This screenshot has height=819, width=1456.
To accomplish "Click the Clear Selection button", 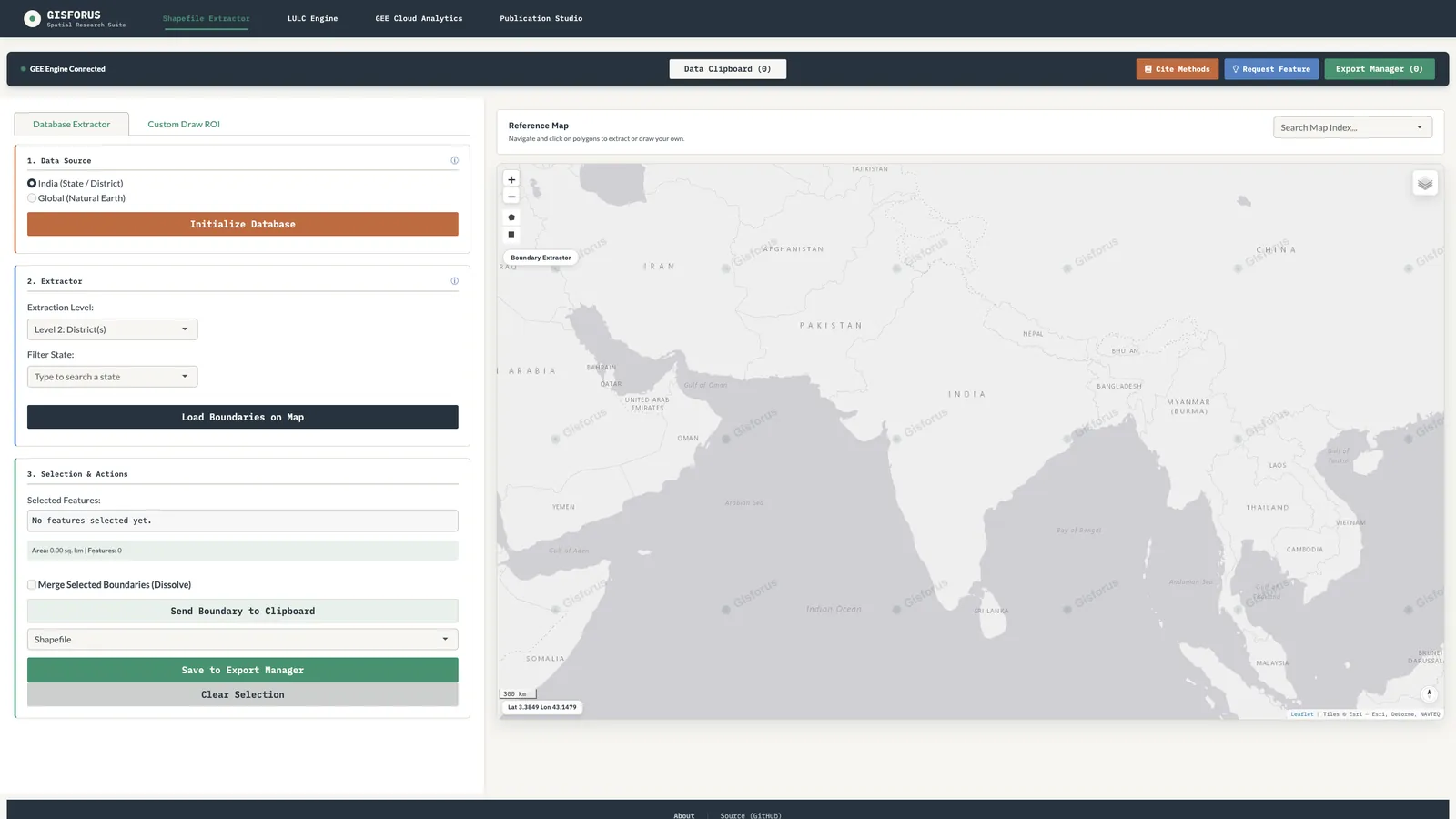I will click(x=243, y=694).
